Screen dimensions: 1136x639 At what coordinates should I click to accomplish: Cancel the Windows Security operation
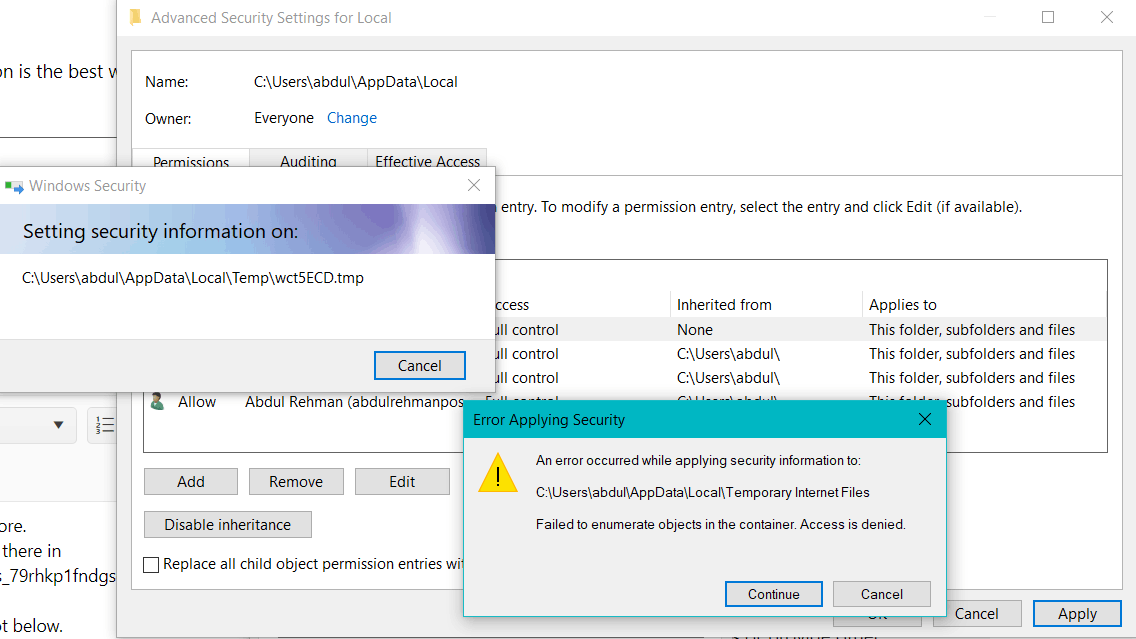pos(419,365)
